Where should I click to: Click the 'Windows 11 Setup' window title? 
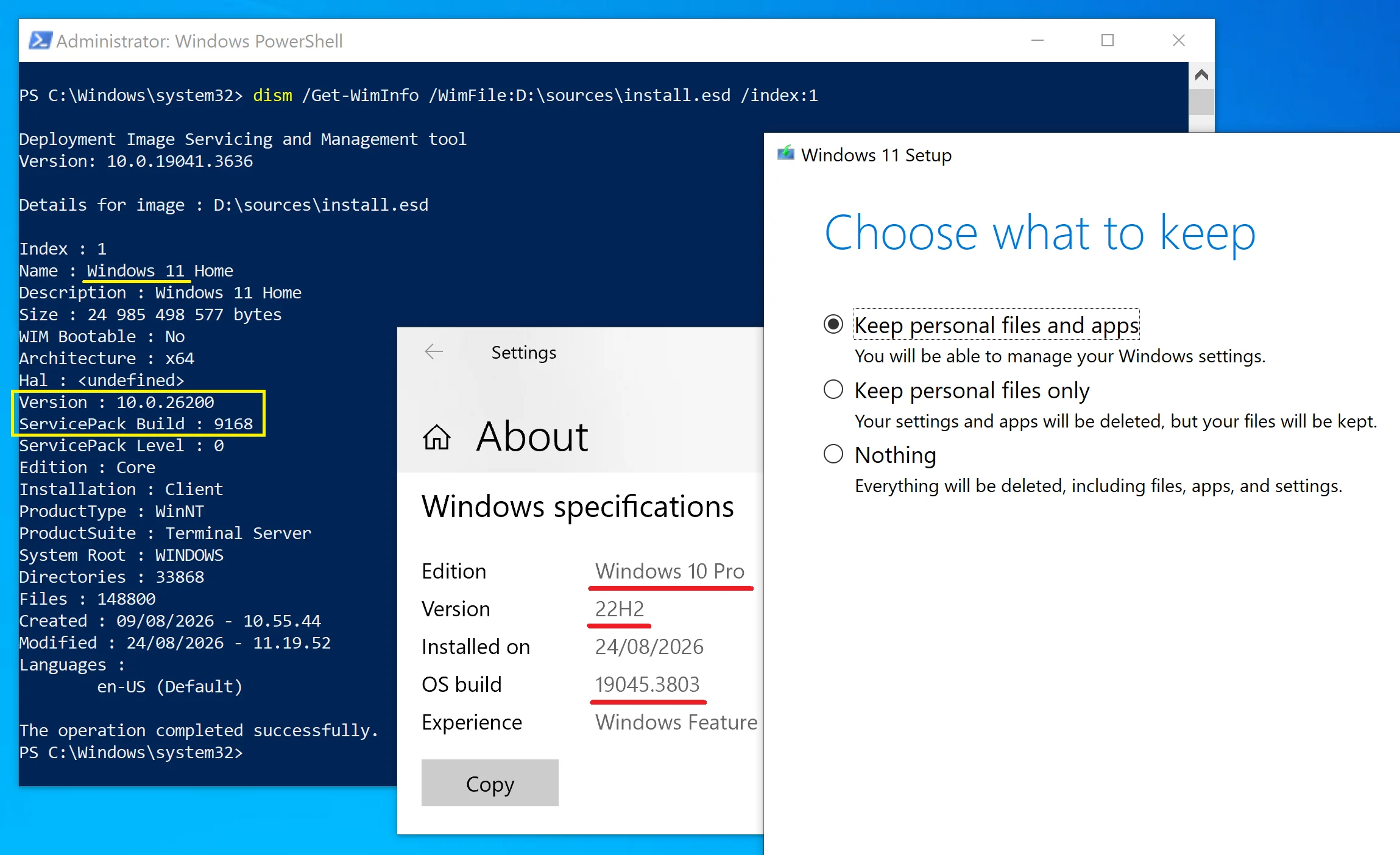coord(876,155)
